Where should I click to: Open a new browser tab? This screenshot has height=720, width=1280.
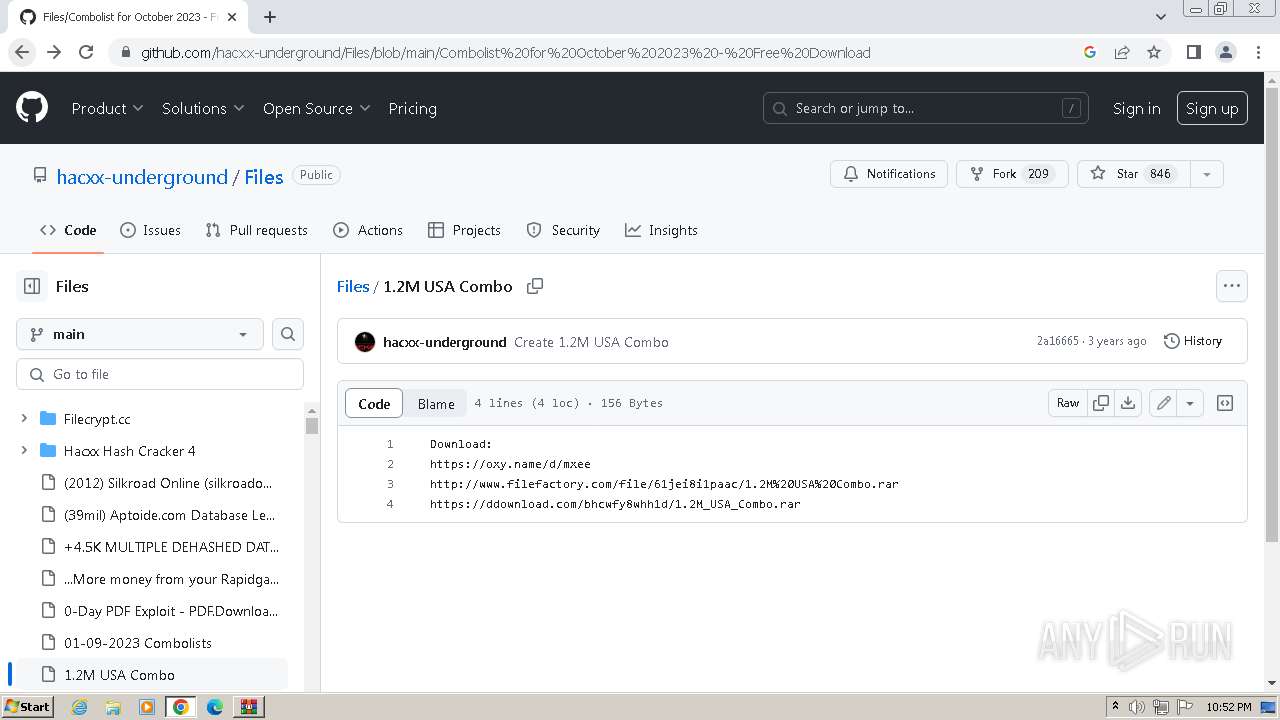click(270, 17)
